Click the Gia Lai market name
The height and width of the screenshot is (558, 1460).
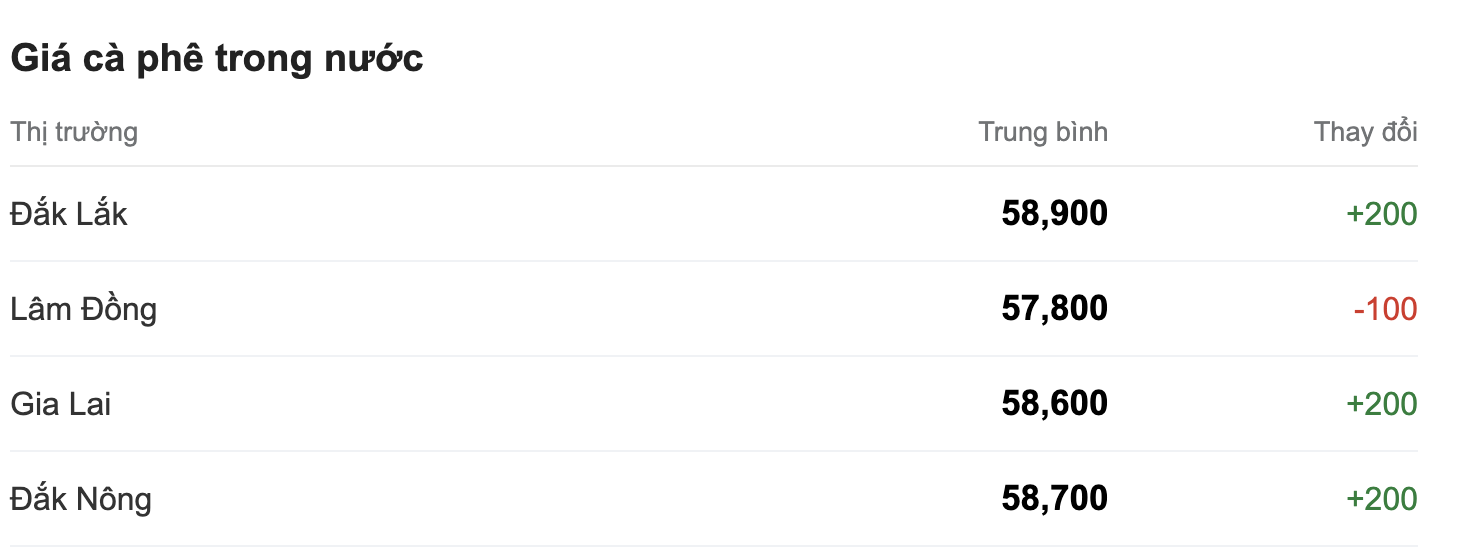point(61,404)
